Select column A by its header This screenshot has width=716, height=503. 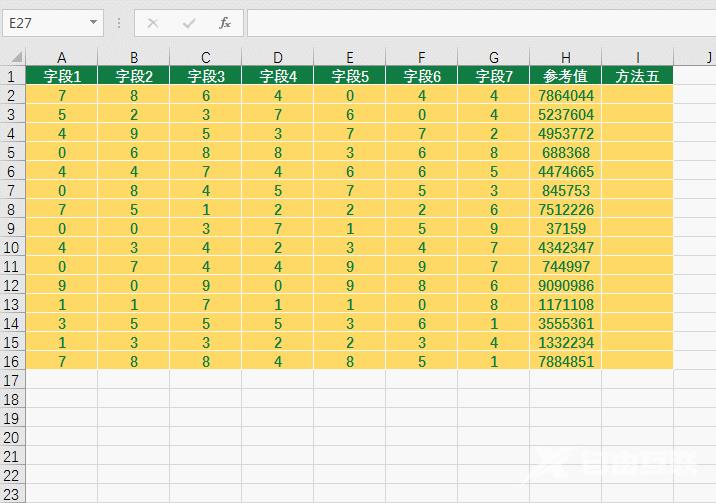62,57
